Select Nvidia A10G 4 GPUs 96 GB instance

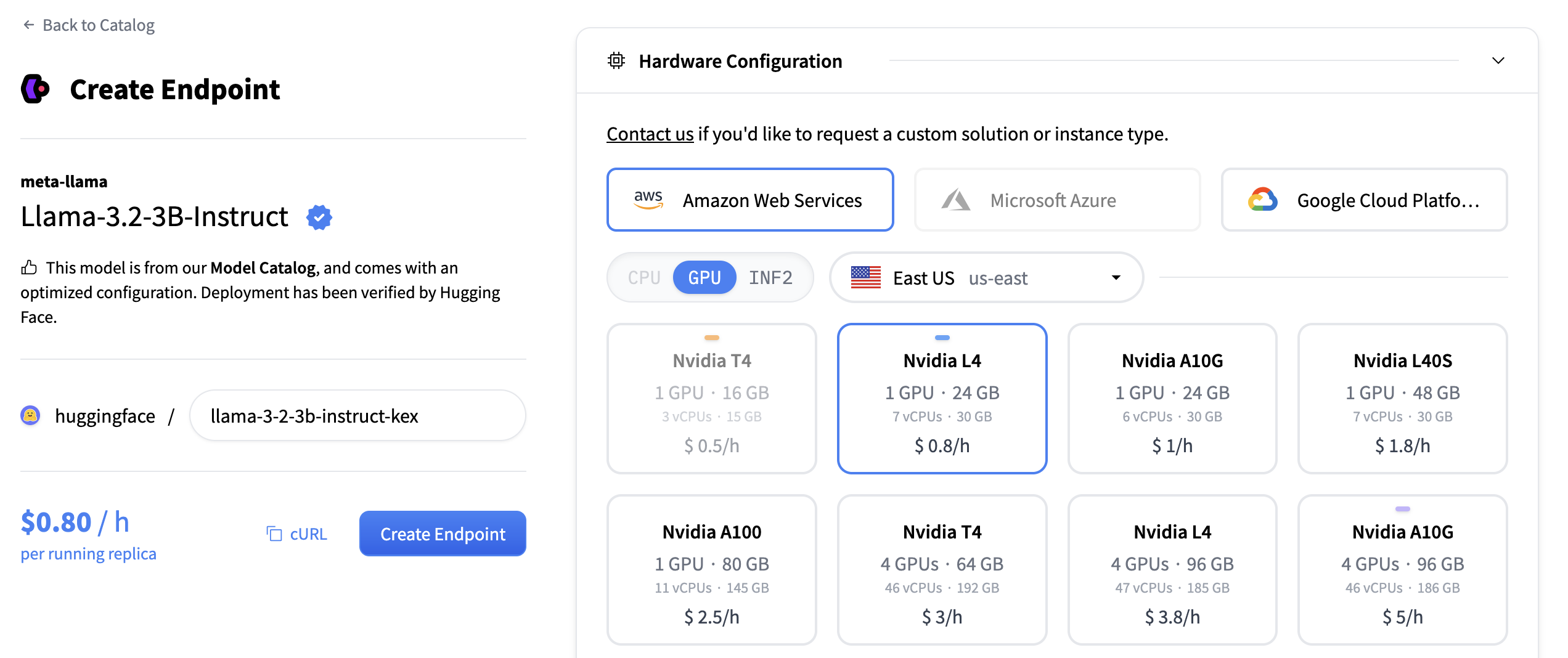point(1403,570)
